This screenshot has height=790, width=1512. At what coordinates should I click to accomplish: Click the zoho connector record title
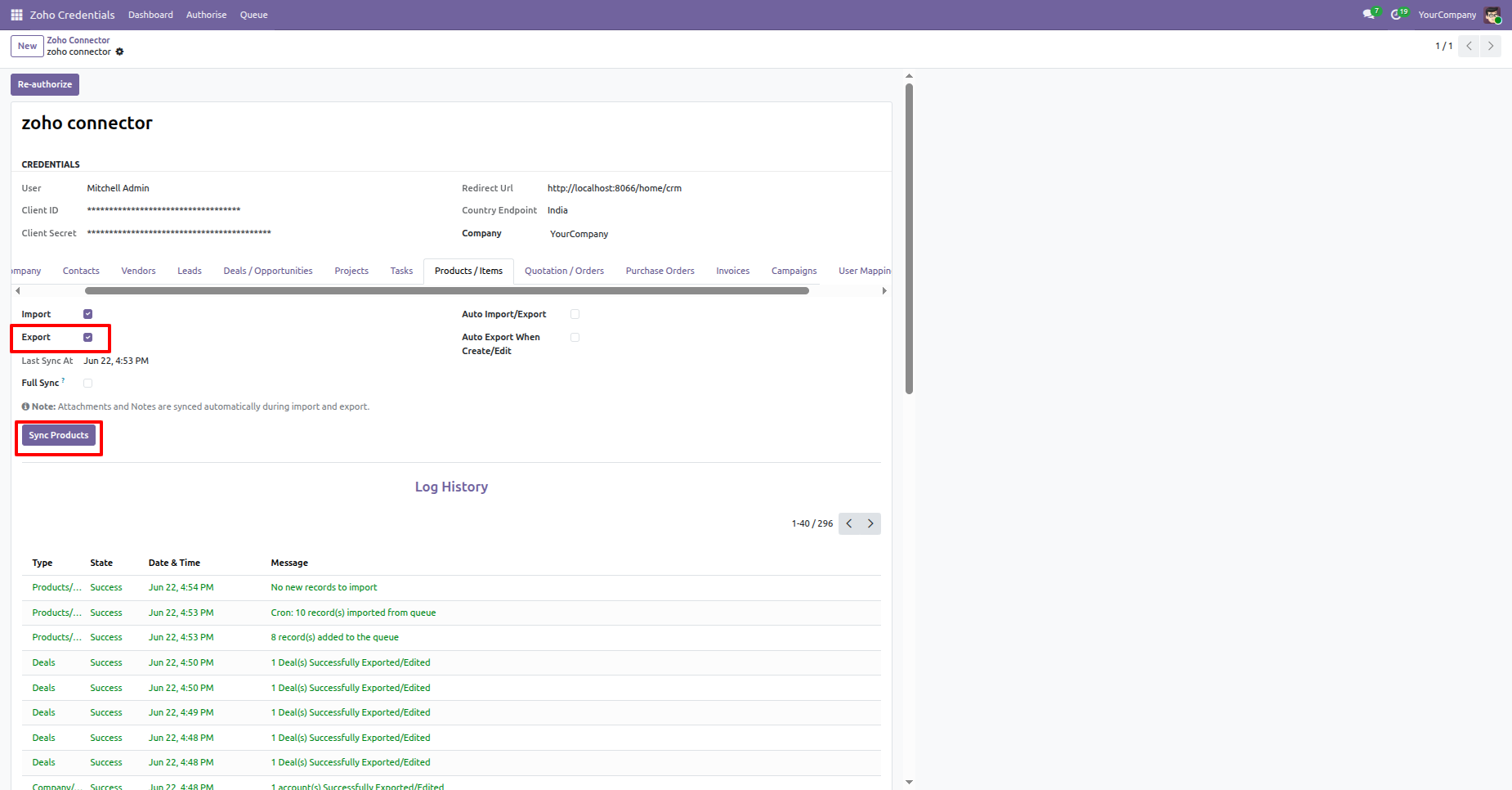point(87,123)
